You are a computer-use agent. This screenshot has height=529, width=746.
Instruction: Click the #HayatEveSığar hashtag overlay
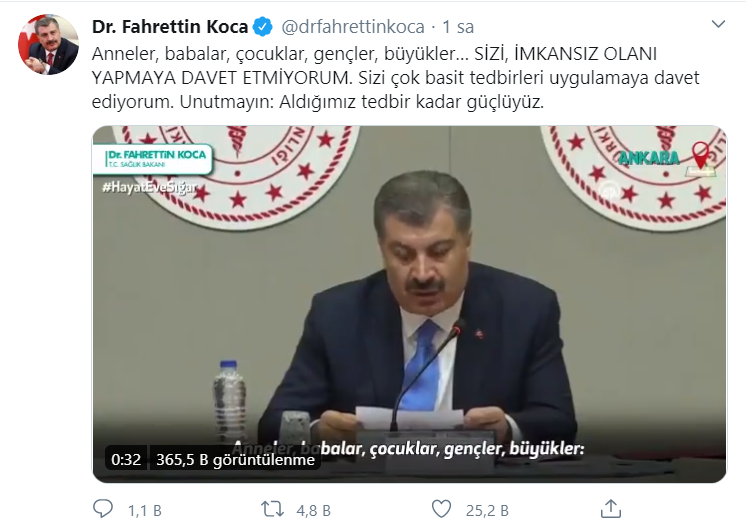pyautogui.click(x=149, y=187)
